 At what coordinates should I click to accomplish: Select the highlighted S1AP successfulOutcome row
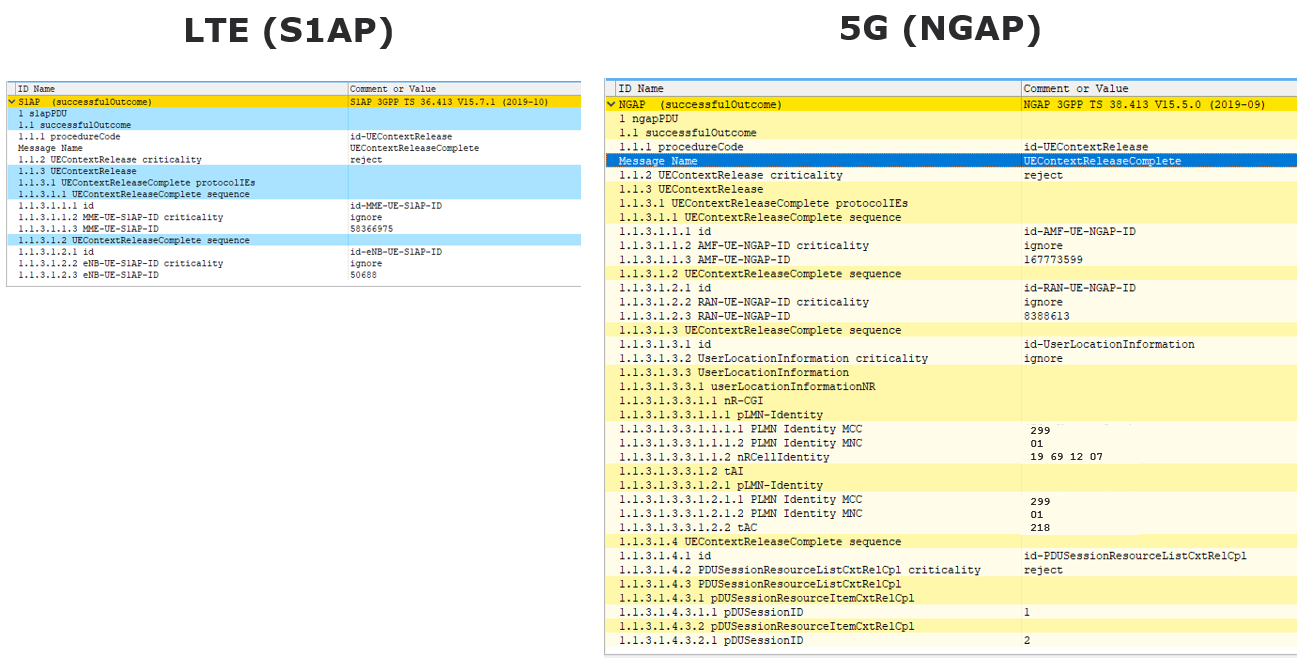(150, 101)
